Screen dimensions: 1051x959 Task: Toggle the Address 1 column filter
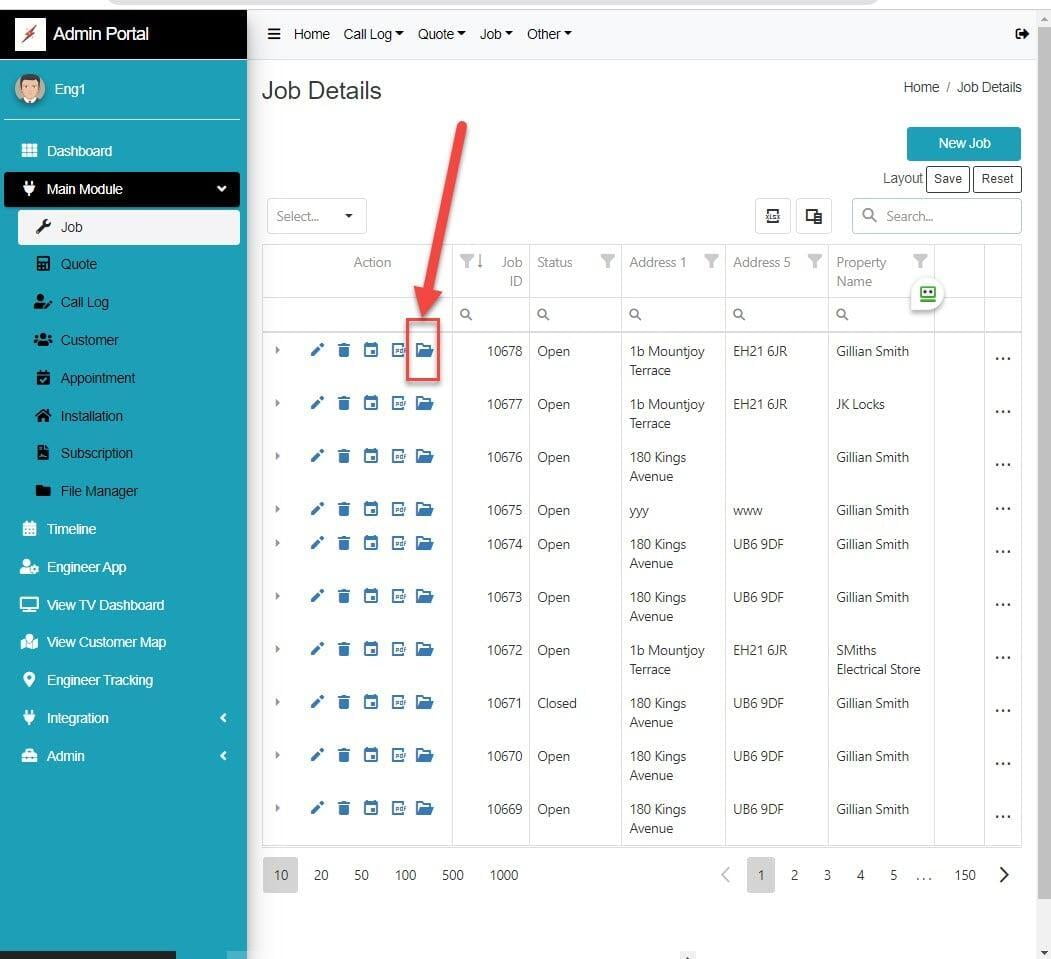(x=711, y=262)
